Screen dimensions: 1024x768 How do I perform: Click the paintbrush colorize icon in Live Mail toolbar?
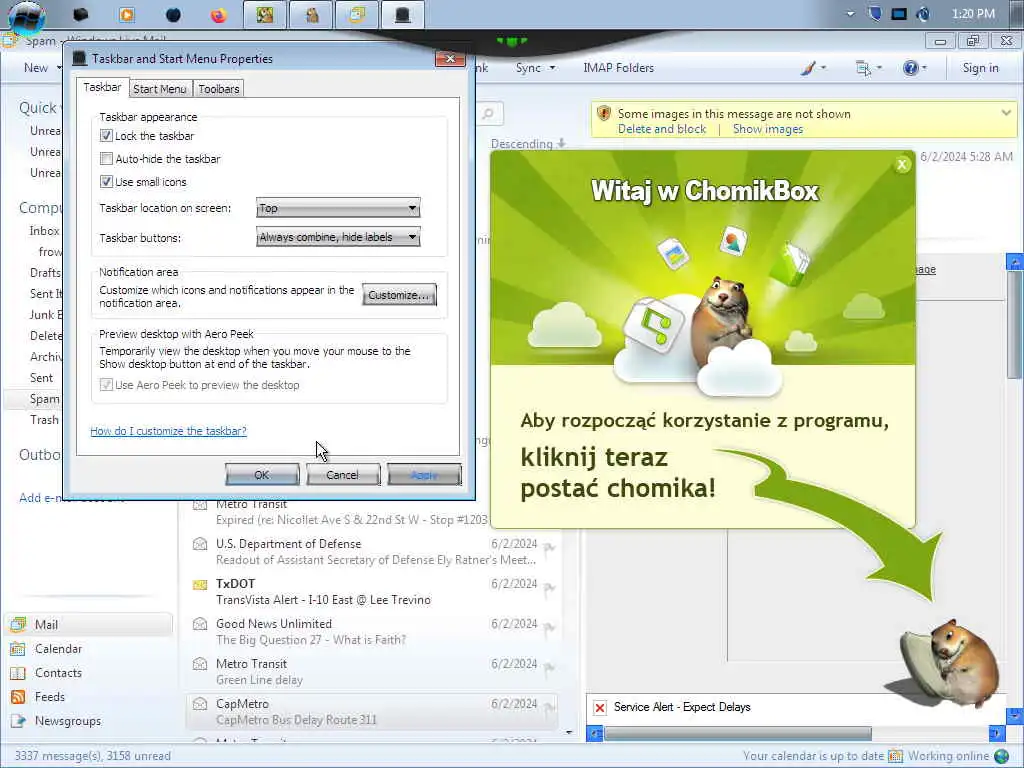pyautogui.click(x=808, y=67)
